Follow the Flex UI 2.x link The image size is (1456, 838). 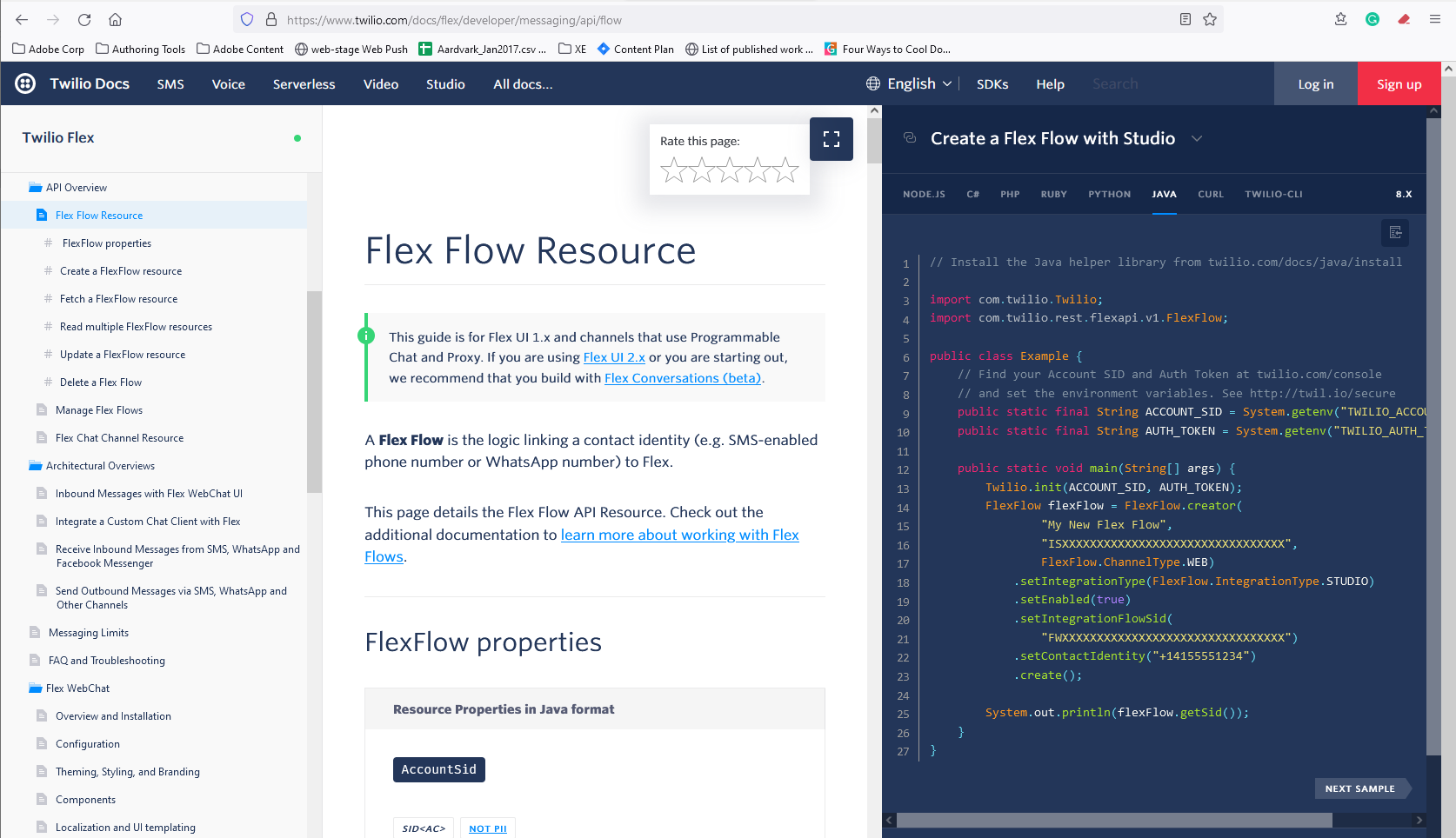tap(614, 357)
